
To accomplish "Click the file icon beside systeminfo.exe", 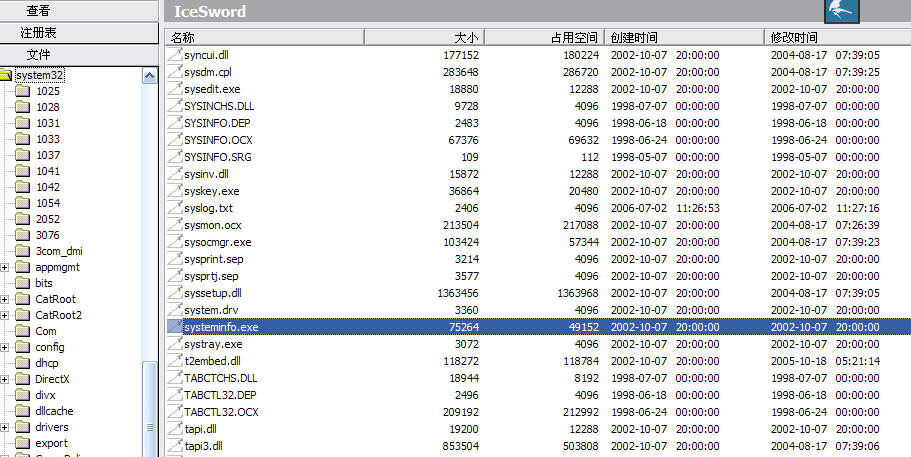I will [175, 327].
